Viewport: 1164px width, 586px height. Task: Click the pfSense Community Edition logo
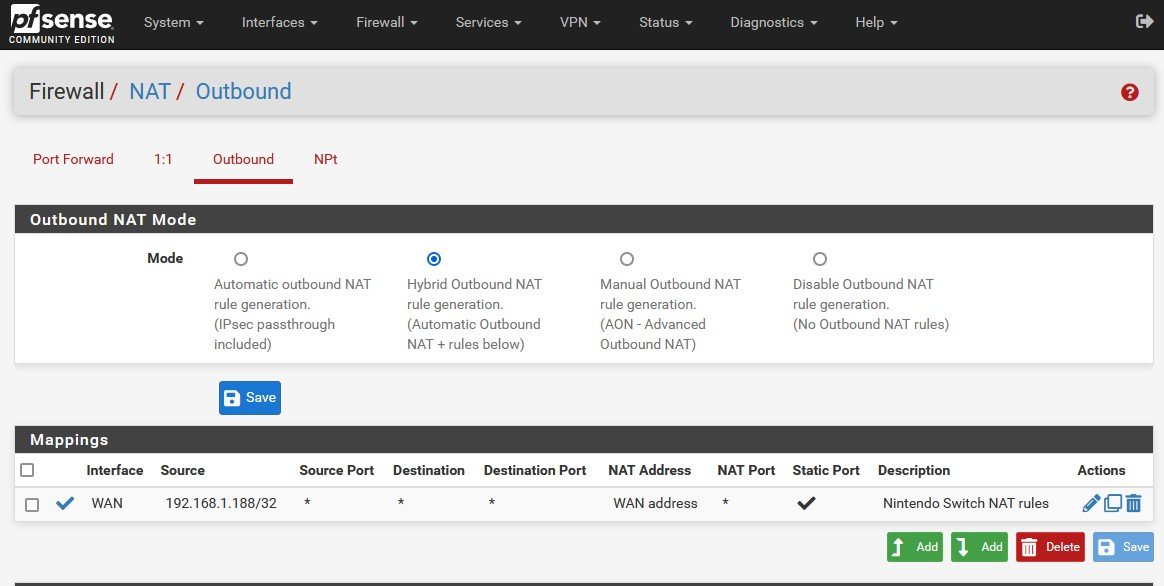[62, 24]
